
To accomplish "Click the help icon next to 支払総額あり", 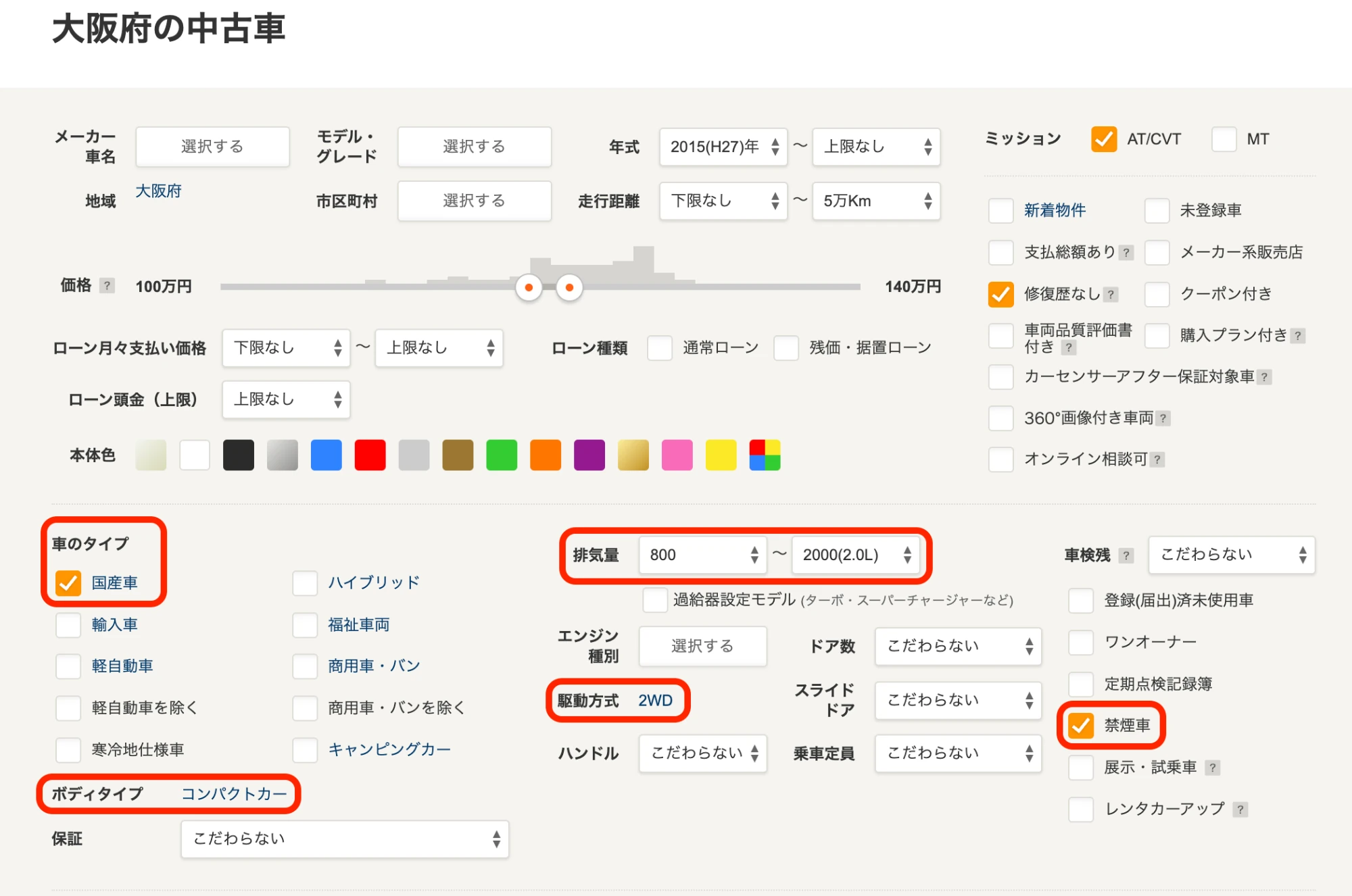I will point(1126,253).
